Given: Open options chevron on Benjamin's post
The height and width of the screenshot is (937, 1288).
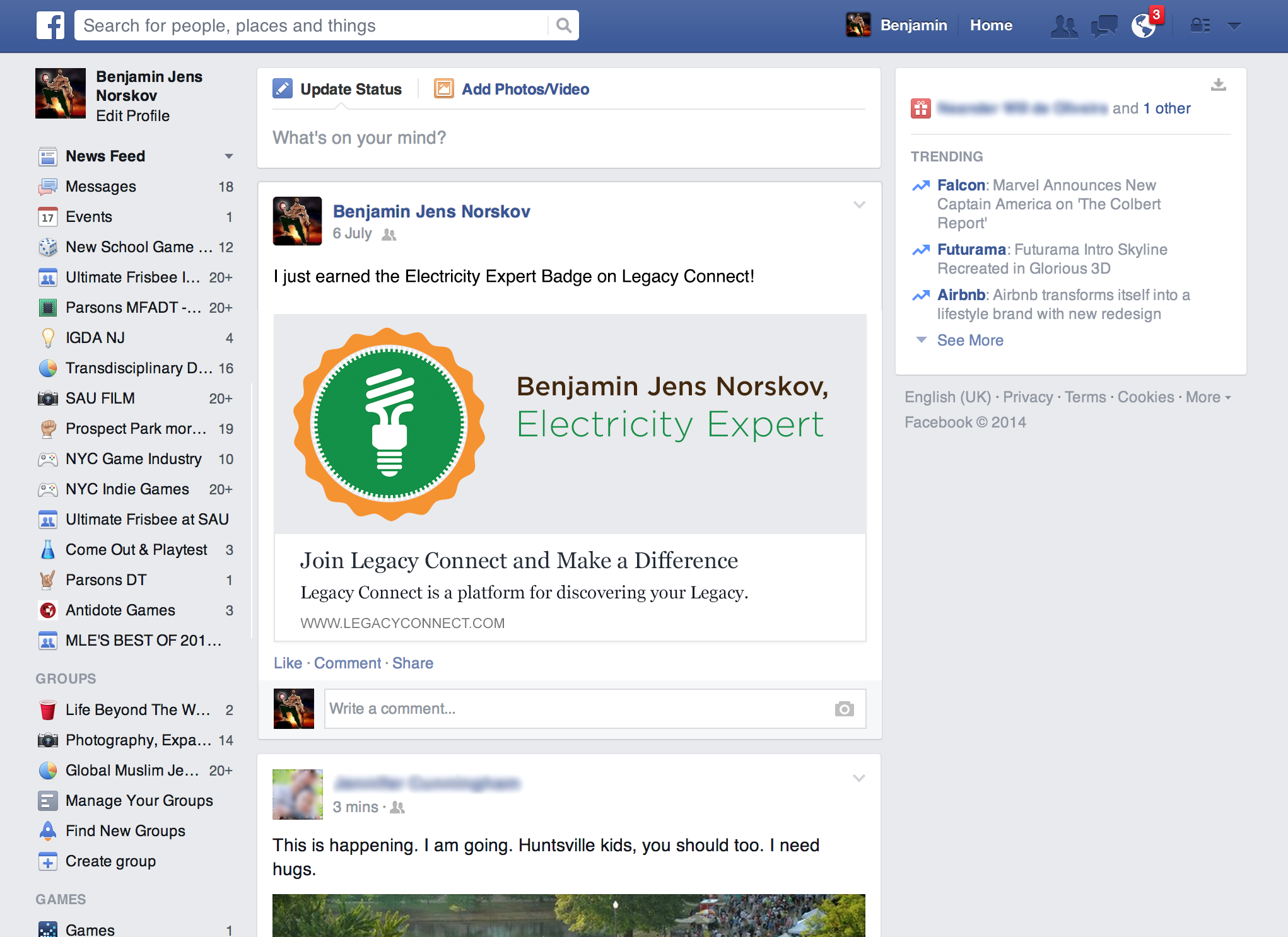Looking at the screenshot, I should point(859,204).
